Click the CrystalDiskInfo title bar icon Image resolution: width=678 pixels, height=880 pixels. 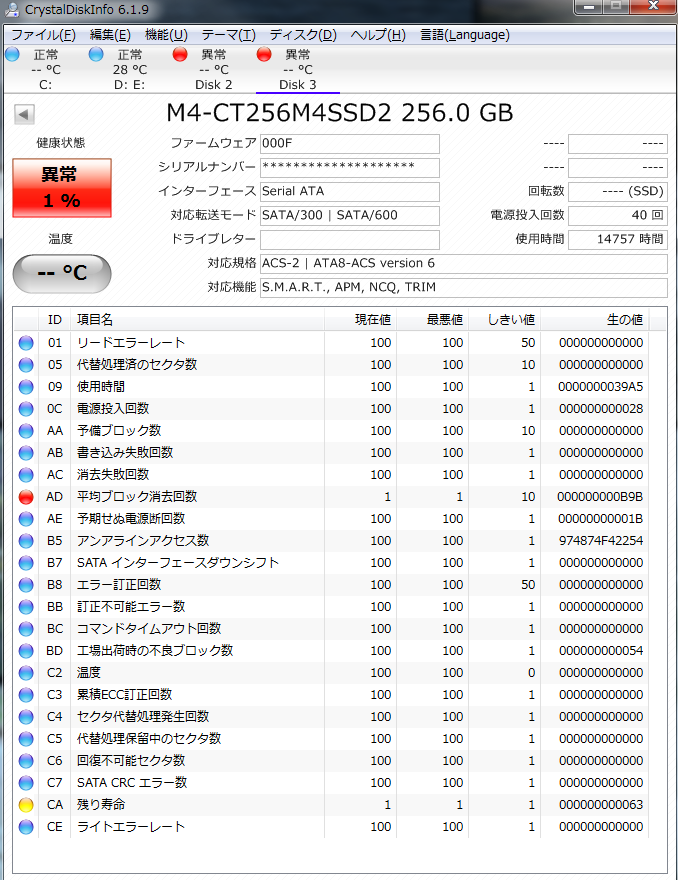click(11, 10)
